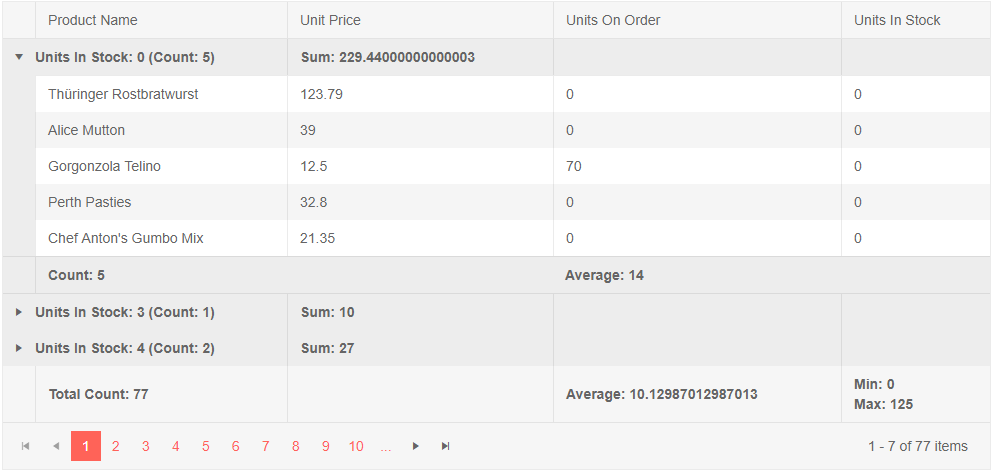This screenshot has width=992, height=471.
Task: Sort by Unit Price column header
Action: (330, 20)
